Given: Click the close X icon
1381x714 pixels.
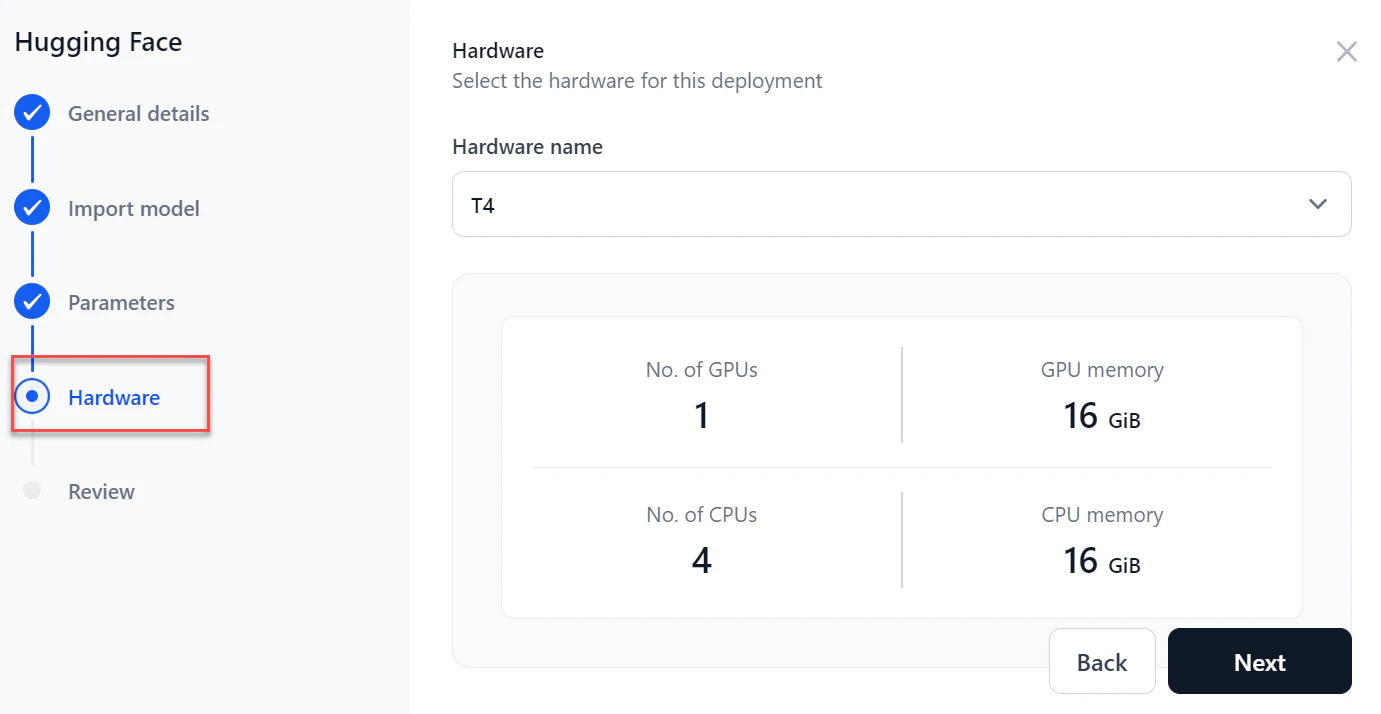Looking at the screenshot, I should pyautogui.click(x=1347, y=51).
